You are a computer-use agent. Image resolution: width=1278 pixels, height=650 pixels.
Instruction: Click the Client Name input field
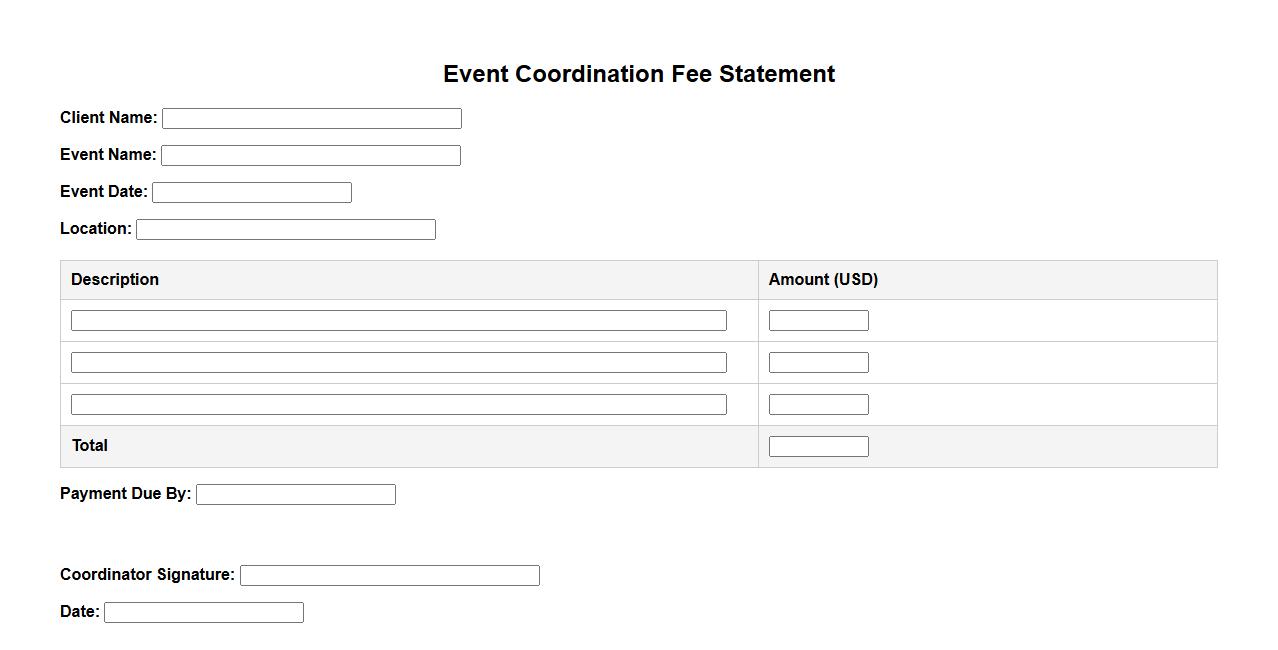coord(311,119)
